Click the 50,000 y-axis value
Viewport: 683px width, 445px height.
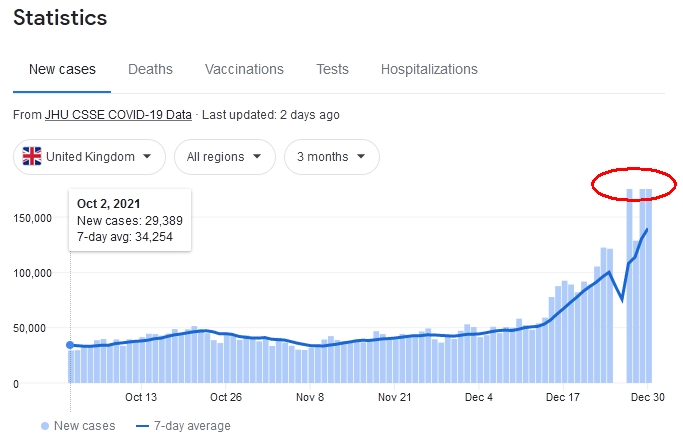tap(29, 328)
